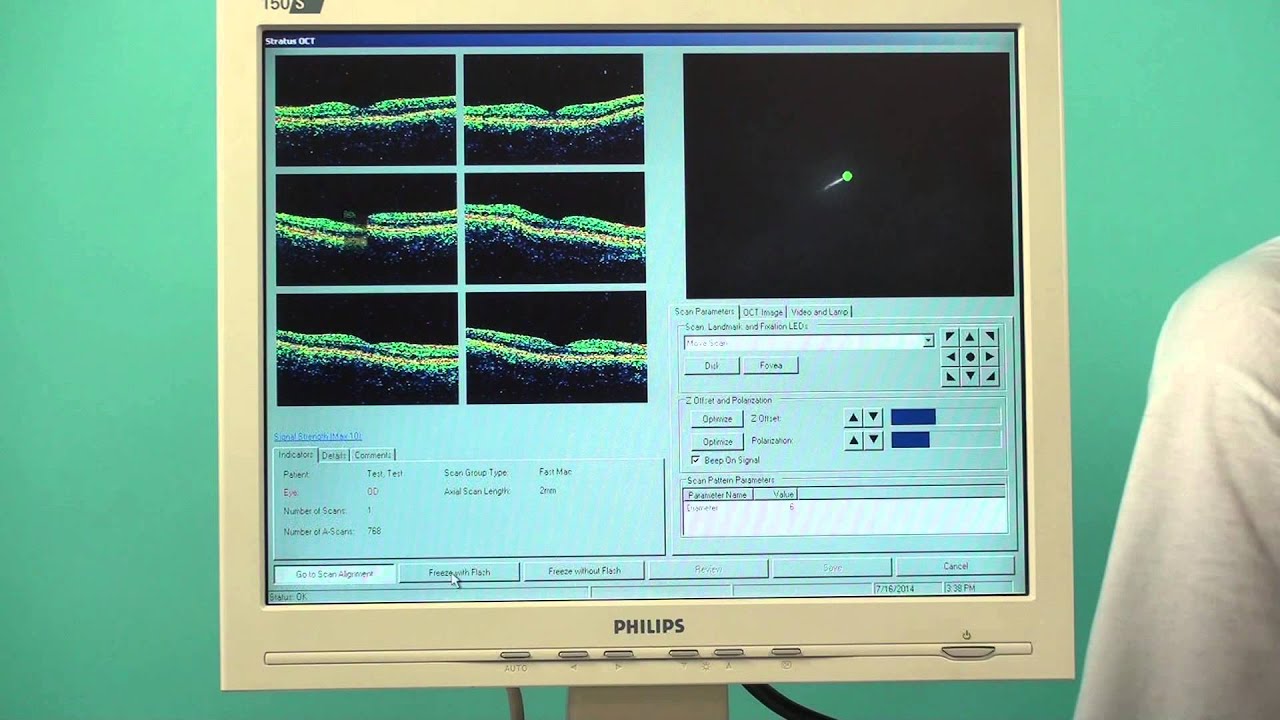Move fixation LED down with bottom arrow
This screenshot has height=720, width=1280.
tap(970, 376)
